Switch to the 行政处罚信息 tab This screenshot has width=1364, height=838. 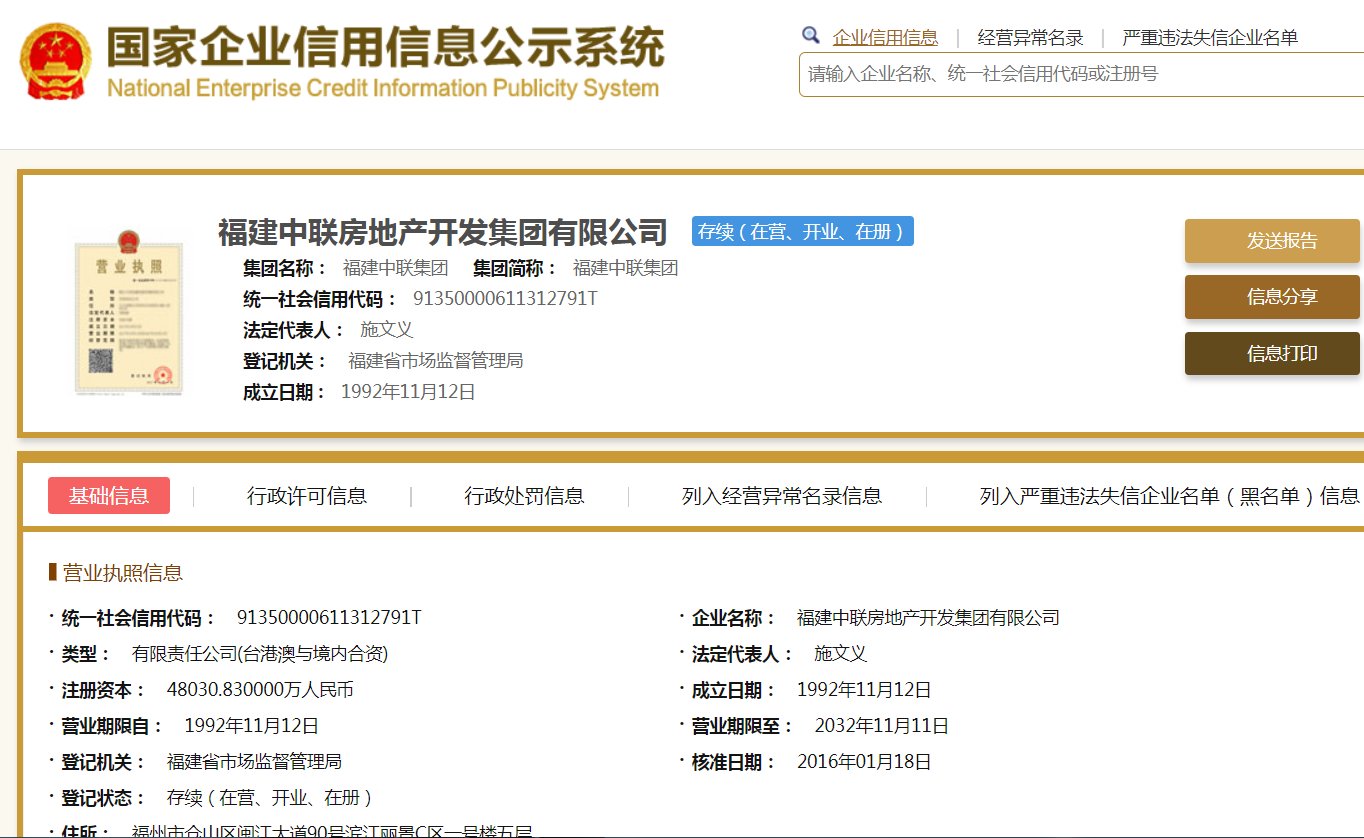click(x=525, y=495)
